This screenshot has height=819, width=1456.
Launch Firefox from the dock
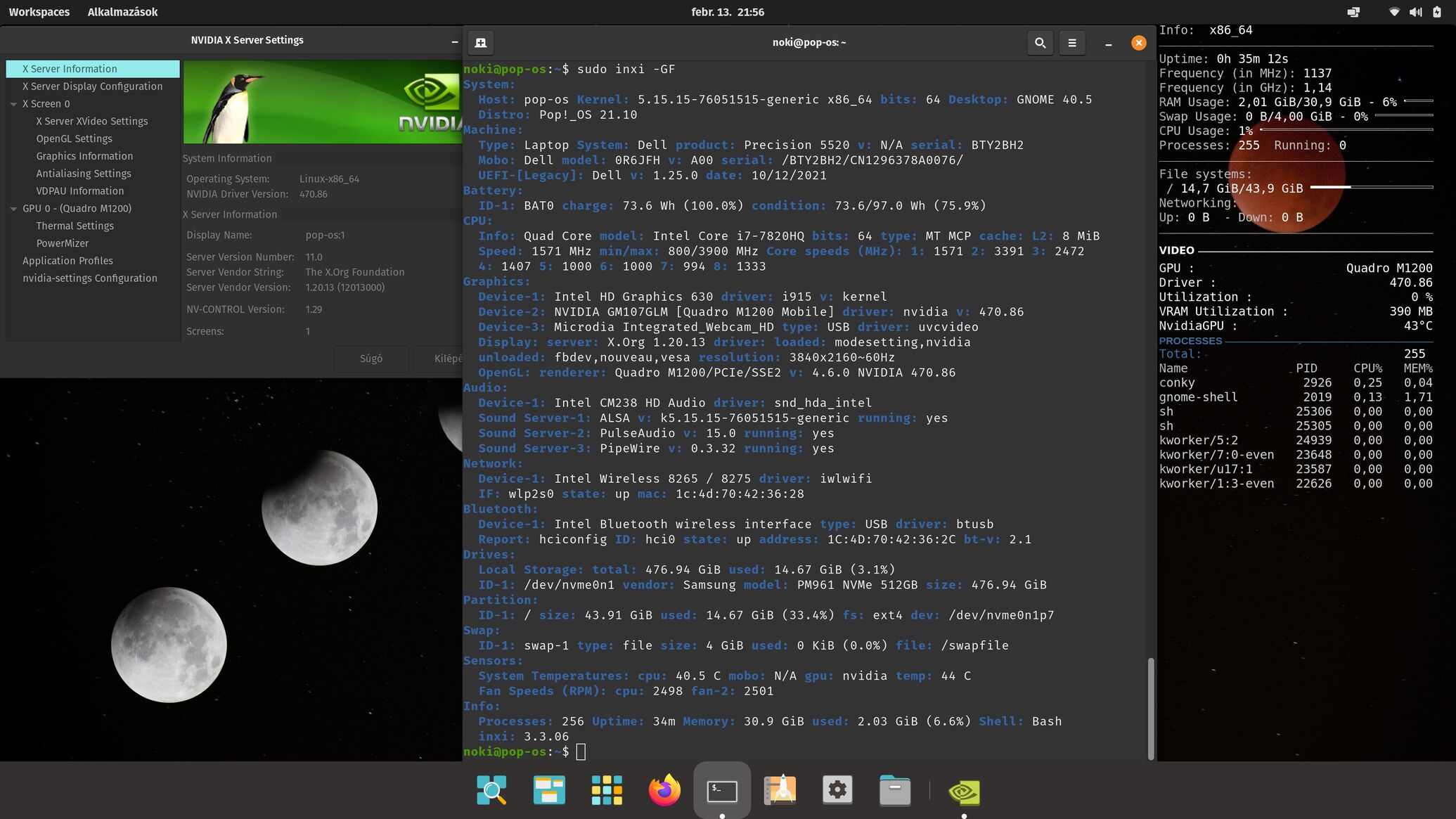664,790
